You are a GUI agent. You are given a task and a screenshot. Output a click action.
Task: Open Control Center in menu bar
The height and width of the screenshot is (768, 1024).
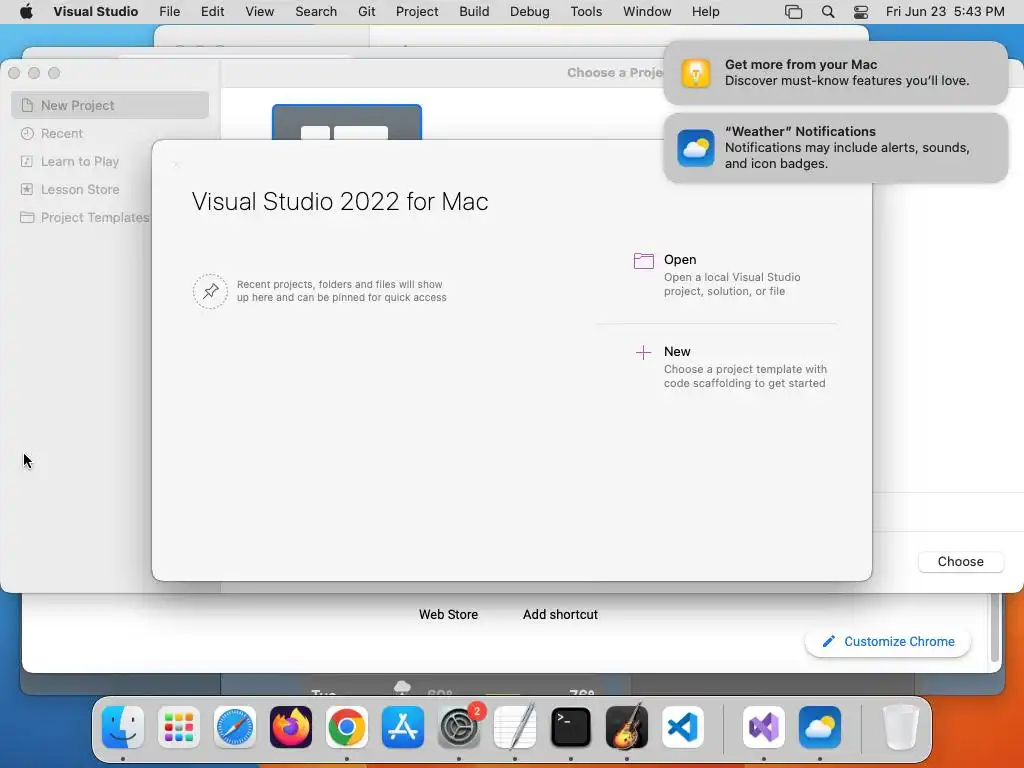point(861,12)
